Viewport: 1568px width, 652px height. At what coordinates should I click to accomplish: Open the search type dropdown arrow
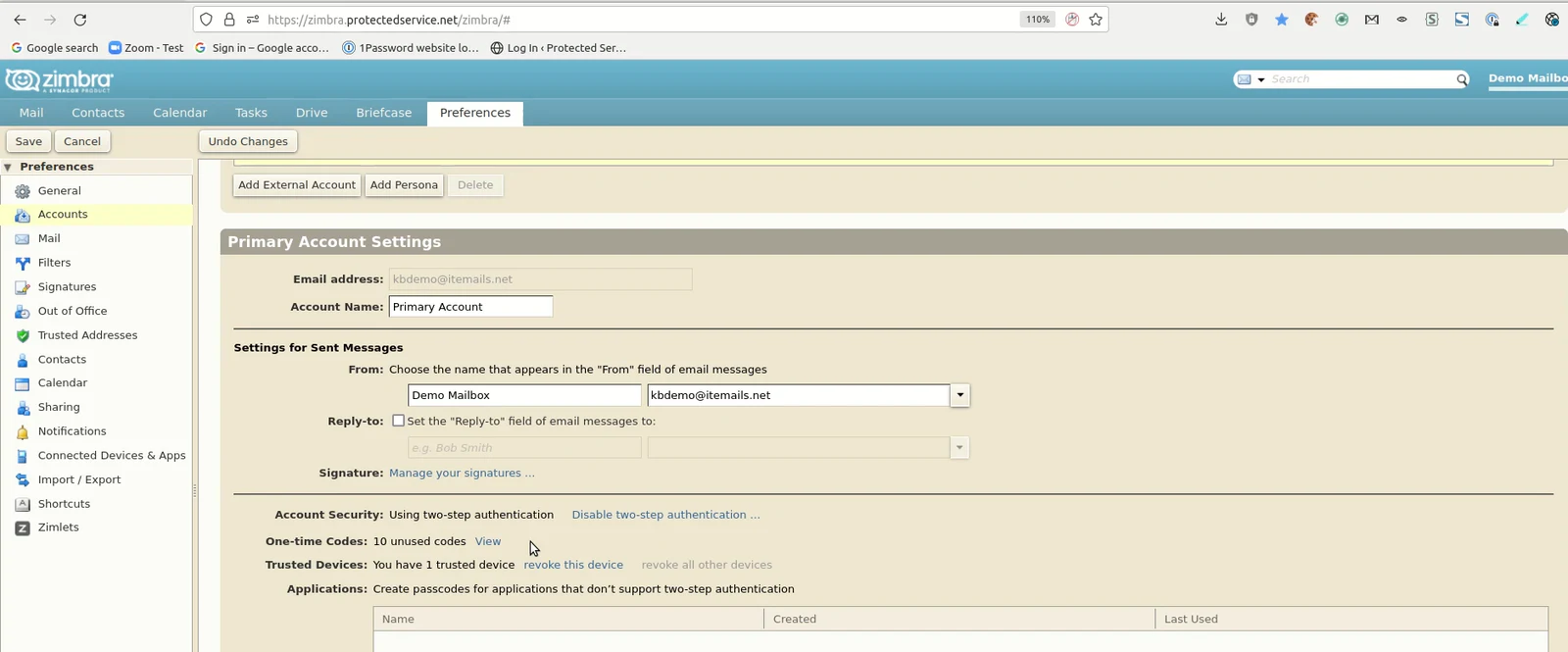(x=1261, y=79)
